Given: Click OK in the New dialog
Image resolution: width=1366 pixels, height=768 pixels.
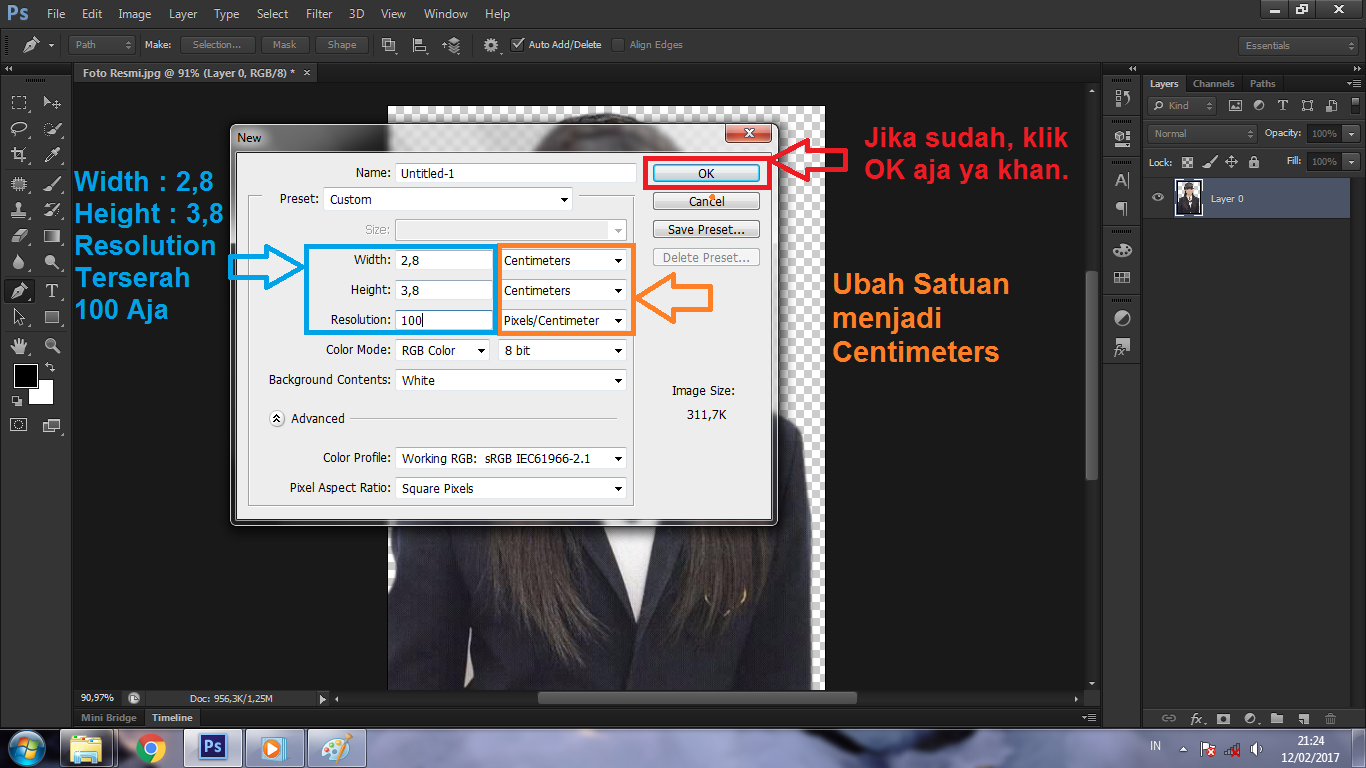Looking at the screenshot, I should pos(706,173).
